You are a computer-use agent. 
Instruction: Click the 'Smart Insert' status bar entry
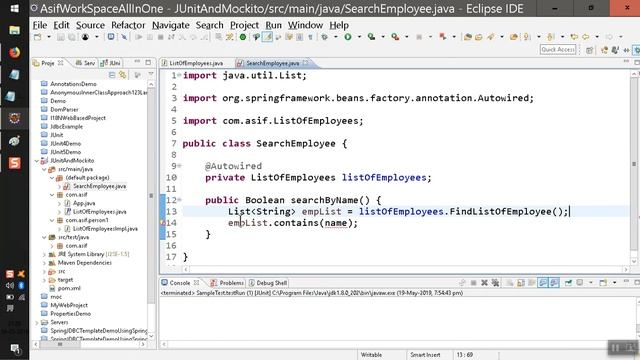pyautogui.click(x=425, y=355)
